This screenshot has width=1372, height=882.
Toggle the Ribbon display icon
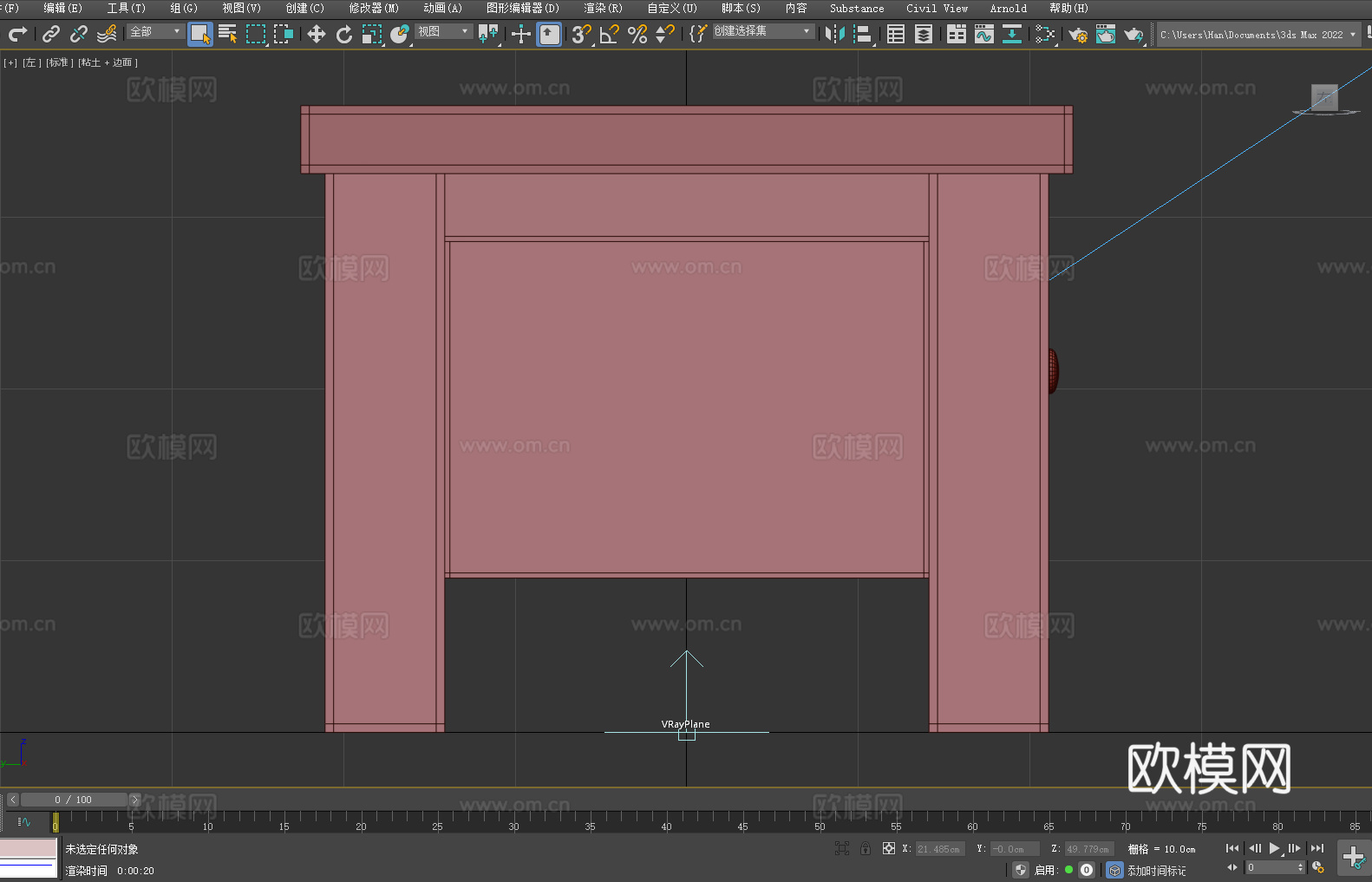pyautogui.click(x=957, y=34)
